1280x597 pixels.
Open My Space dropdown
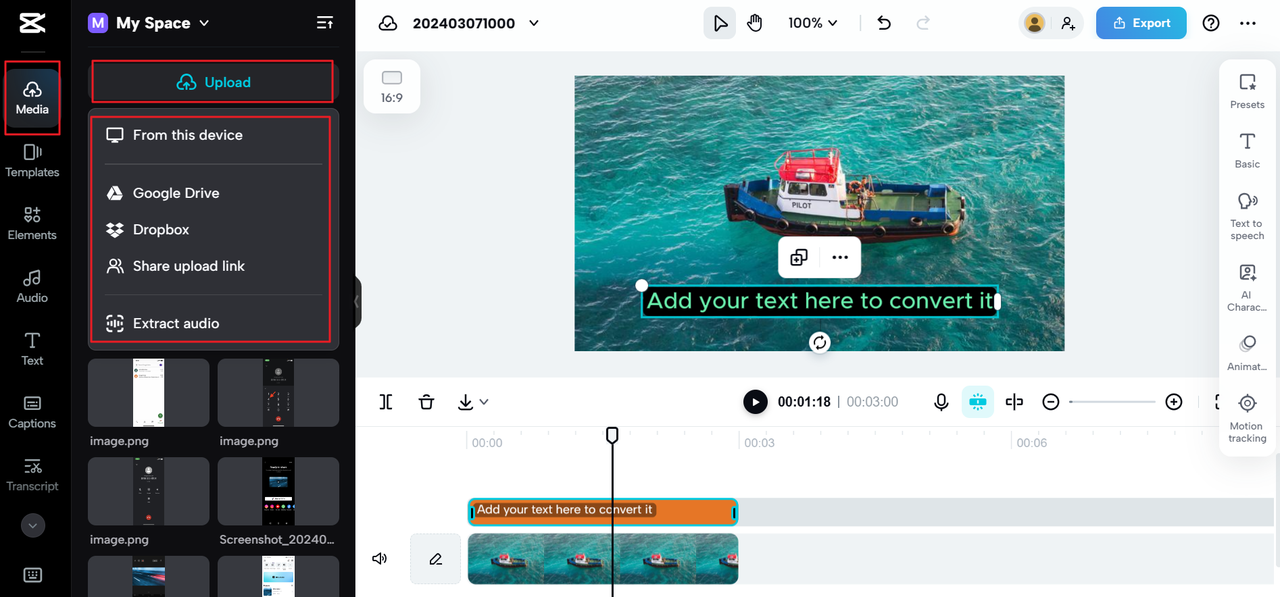click(149, 23)
